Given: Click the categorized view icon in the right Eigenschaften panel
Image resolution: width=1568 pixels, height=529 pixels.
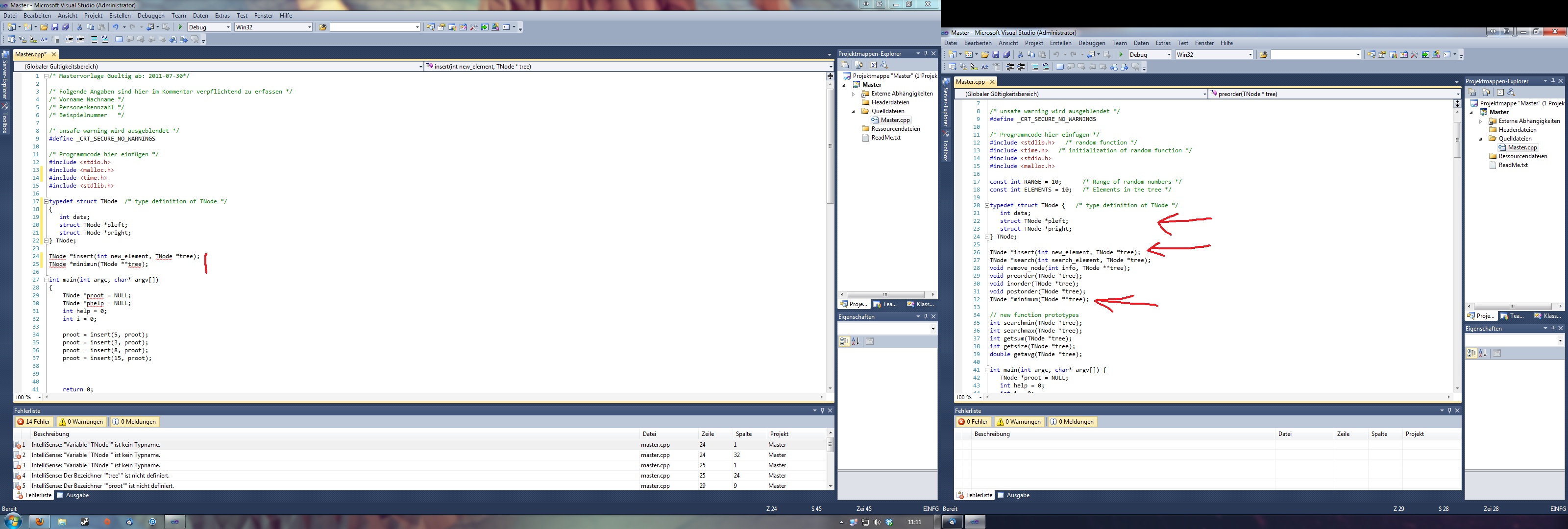Looking at the screenshot, I should pyautogui.click(x=1472, y=353).
